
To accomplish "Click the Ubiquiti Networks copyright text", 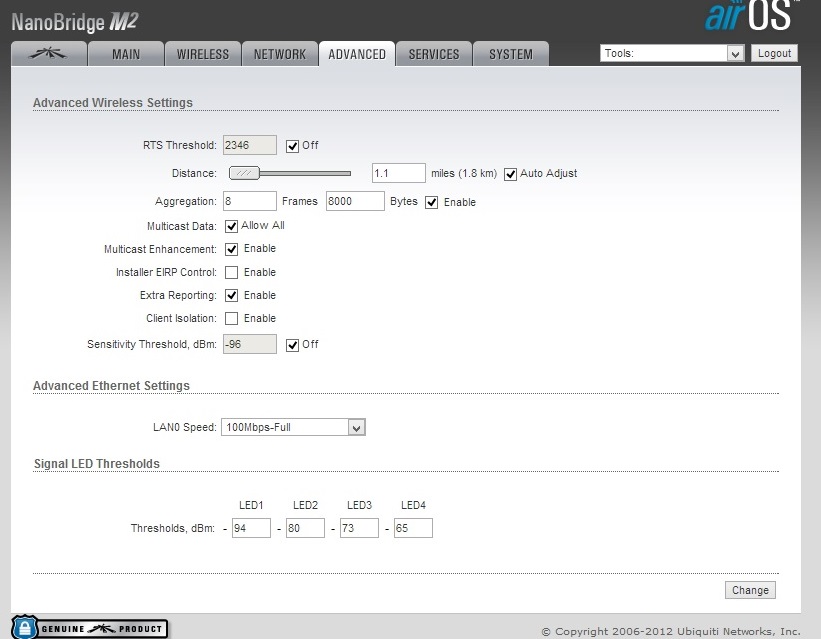I will pyautogui.click(x=671, y=631).
